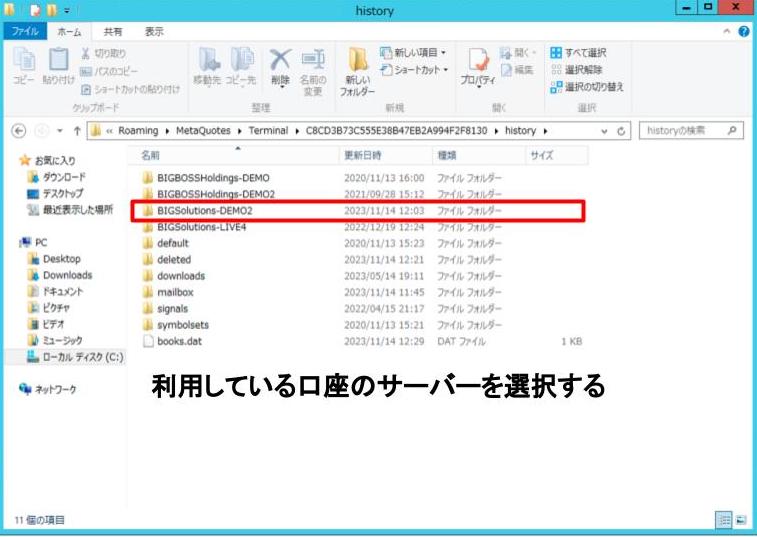757x537 pixels.
Task: Click Copy path (パスのコピー)
Action: pyautogui.click(x=109, y=71)
